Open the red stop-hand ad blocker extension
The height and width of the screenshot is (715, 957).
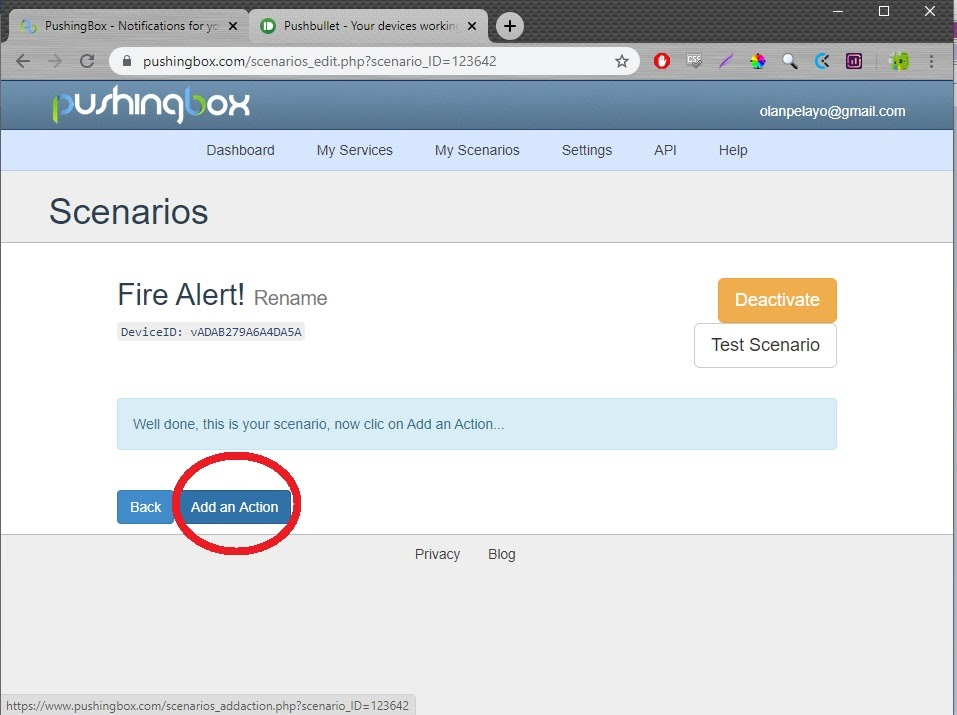pos(662,61)
